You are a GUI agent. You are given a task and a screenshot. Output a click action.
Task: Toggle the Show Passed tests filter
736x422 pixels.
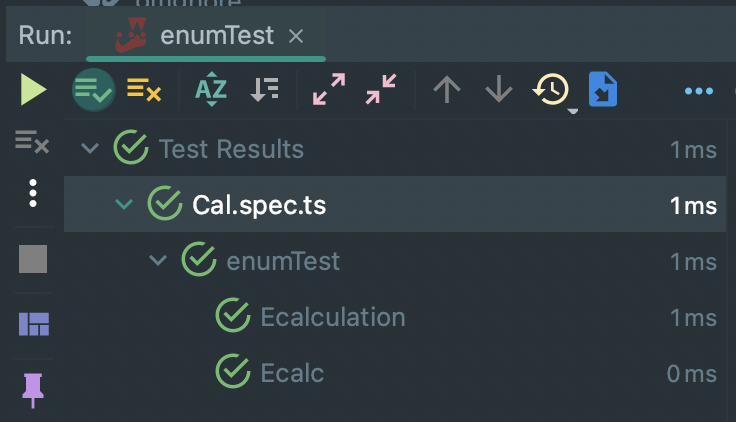(93, 90)
